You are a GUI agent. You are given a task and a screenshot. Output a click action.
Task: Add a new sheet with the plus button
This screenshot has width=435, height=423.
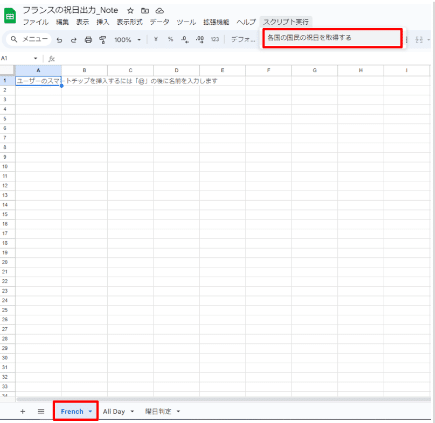tap(23, 411)
